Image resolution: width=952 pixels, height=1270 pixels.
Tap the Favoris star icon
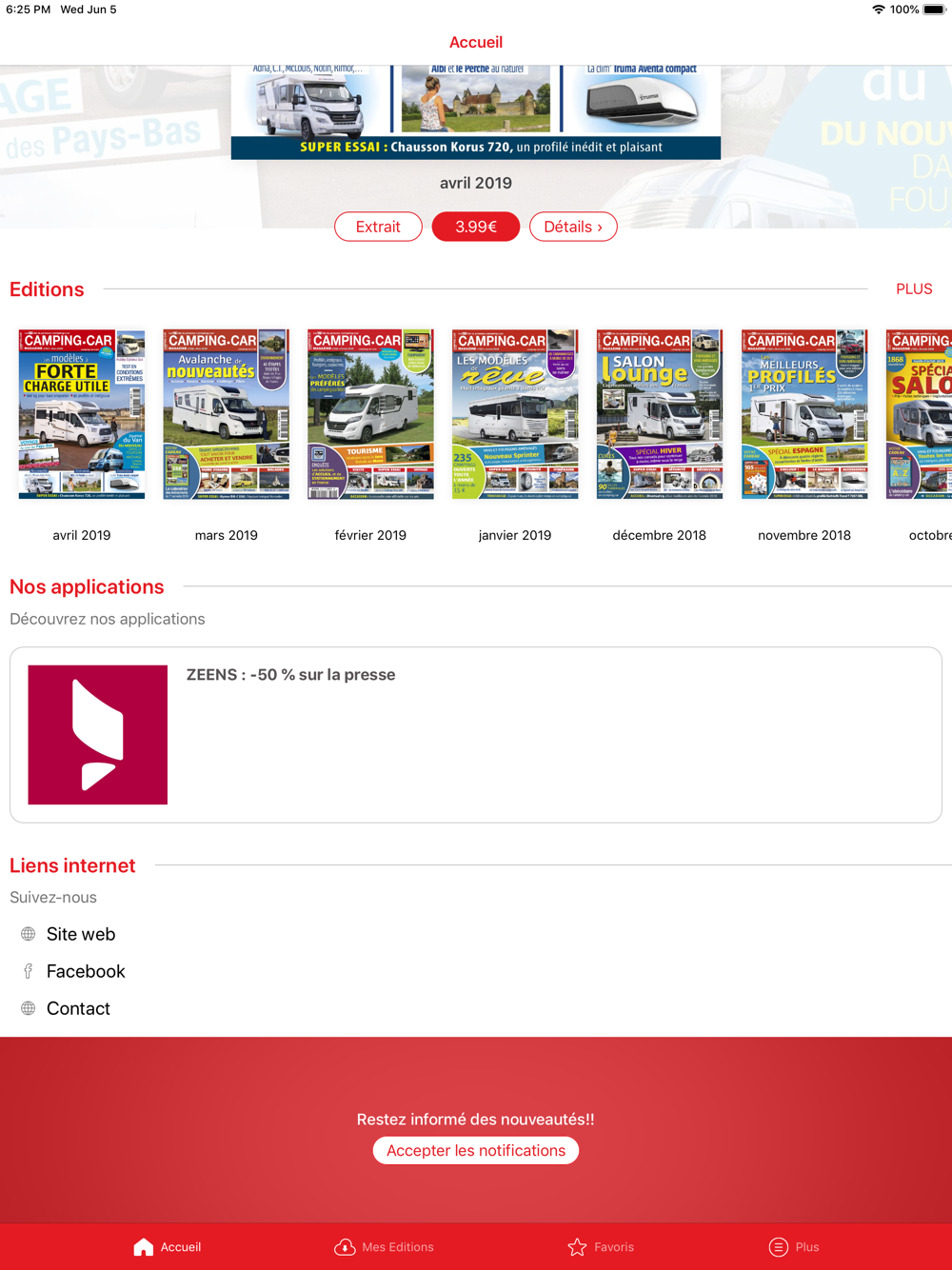(577, 1247)
